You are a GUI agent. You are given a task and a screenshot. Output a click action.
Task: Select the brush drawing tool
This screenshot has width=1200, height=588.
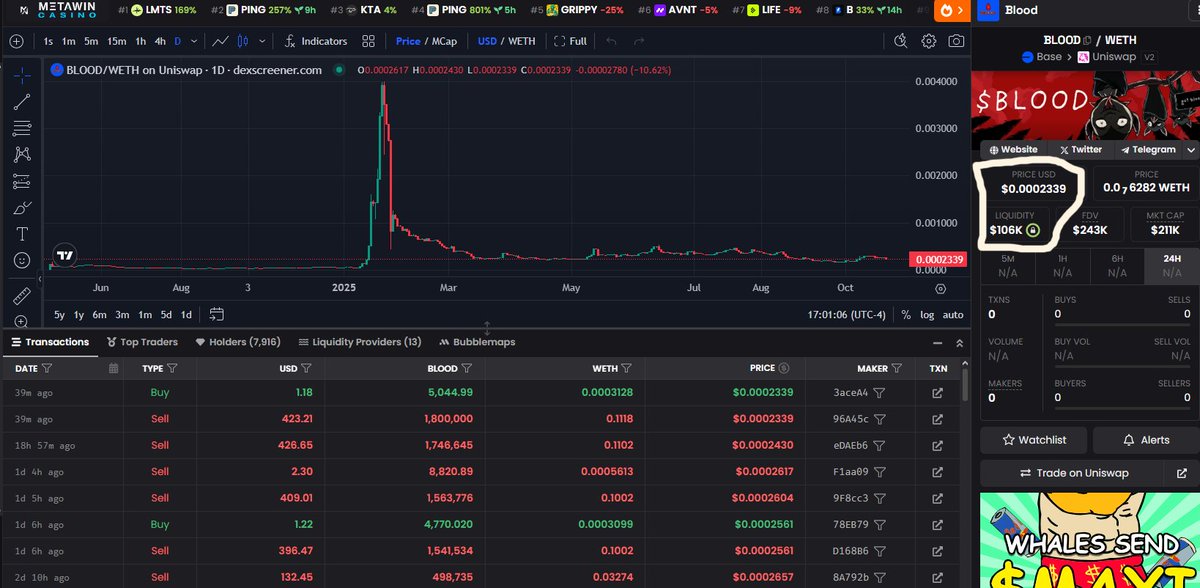[x=21, y=208]
